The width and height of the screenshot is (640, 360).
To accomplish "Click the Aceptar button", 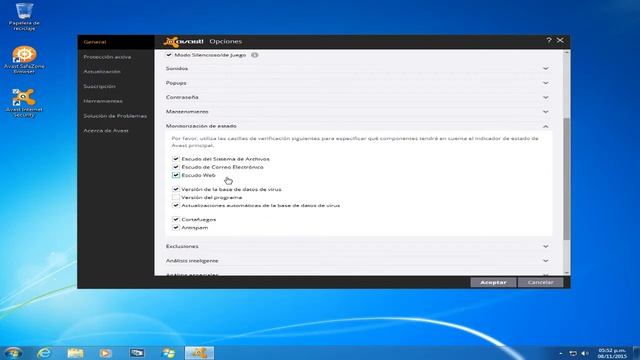I will [493, 282].
